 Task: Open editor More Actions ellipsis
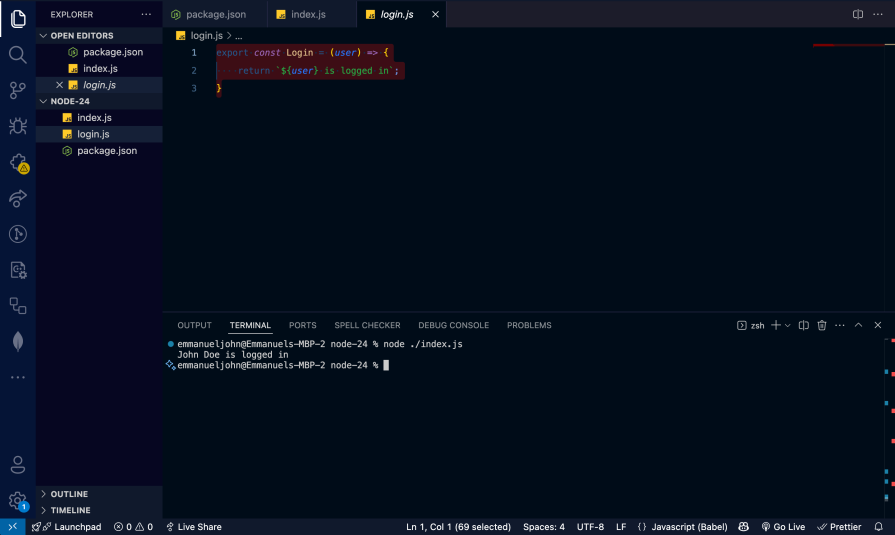click(x=878, y=14)
